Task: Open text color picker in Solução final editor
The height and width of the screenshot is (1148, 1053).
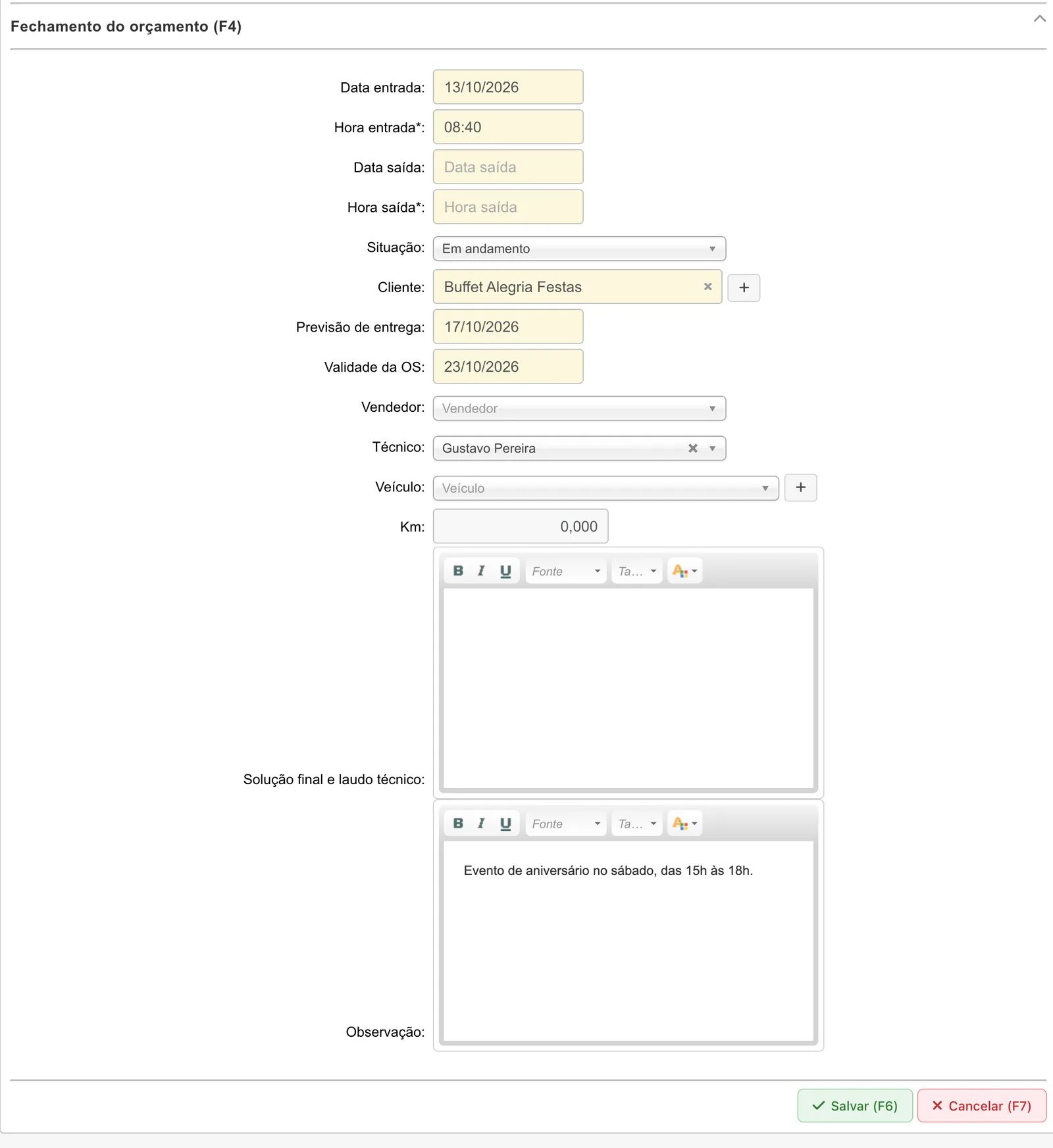Action: pos(684,571)
